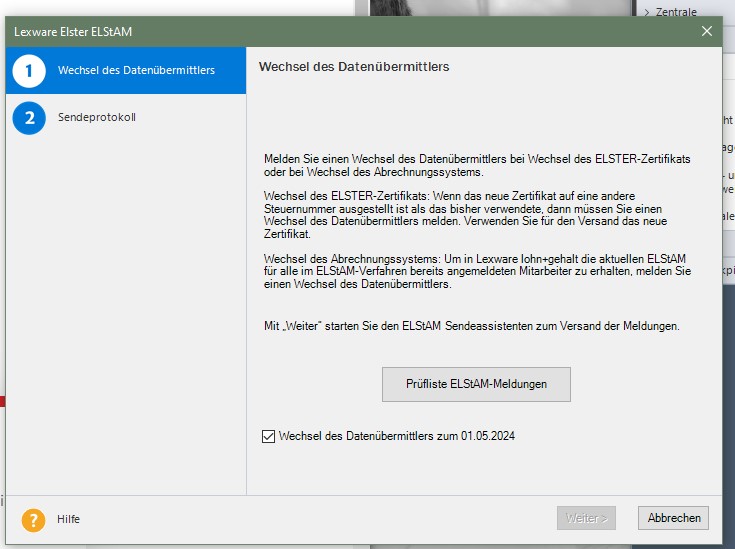735x549 pixels.
Task: Cancel the dialog with Abbrechen
Action: tap(674, 518)
